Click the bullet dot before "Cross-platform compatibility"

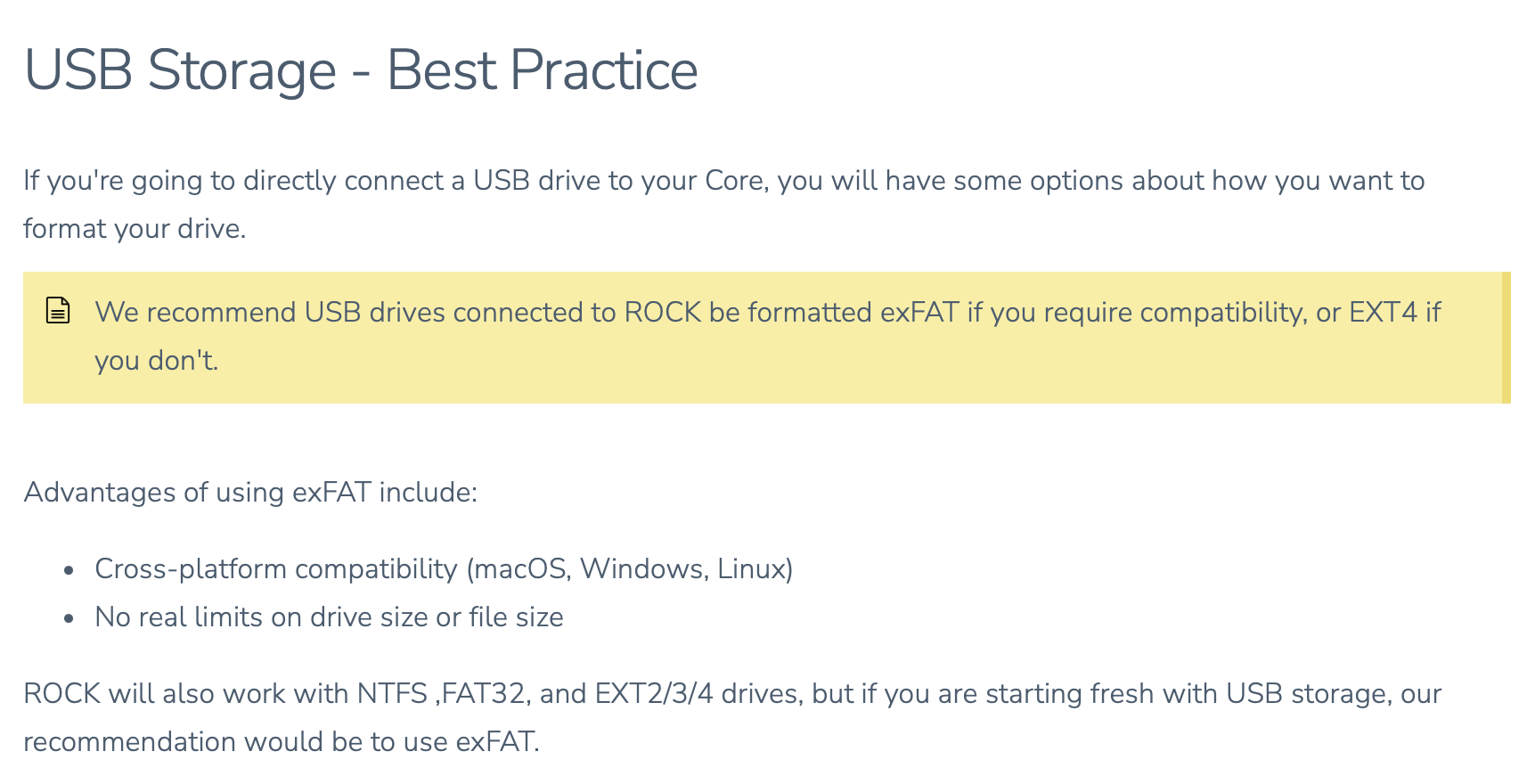(69, 570)
